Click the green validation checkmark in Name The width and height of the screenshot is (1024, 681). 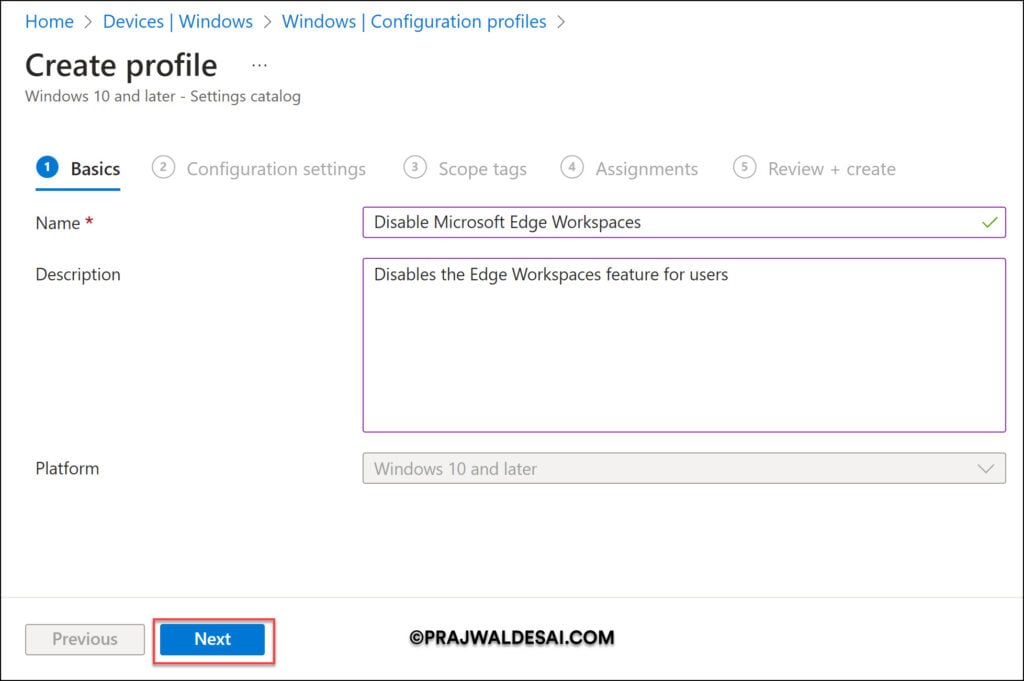tap(989, 223)
